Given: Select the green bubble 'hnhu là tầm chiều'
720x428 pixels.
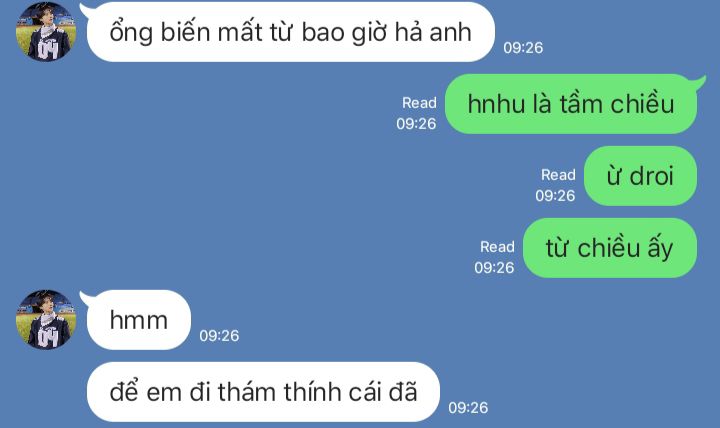Looking at the screenshot, I should click(x=571, y=104).
